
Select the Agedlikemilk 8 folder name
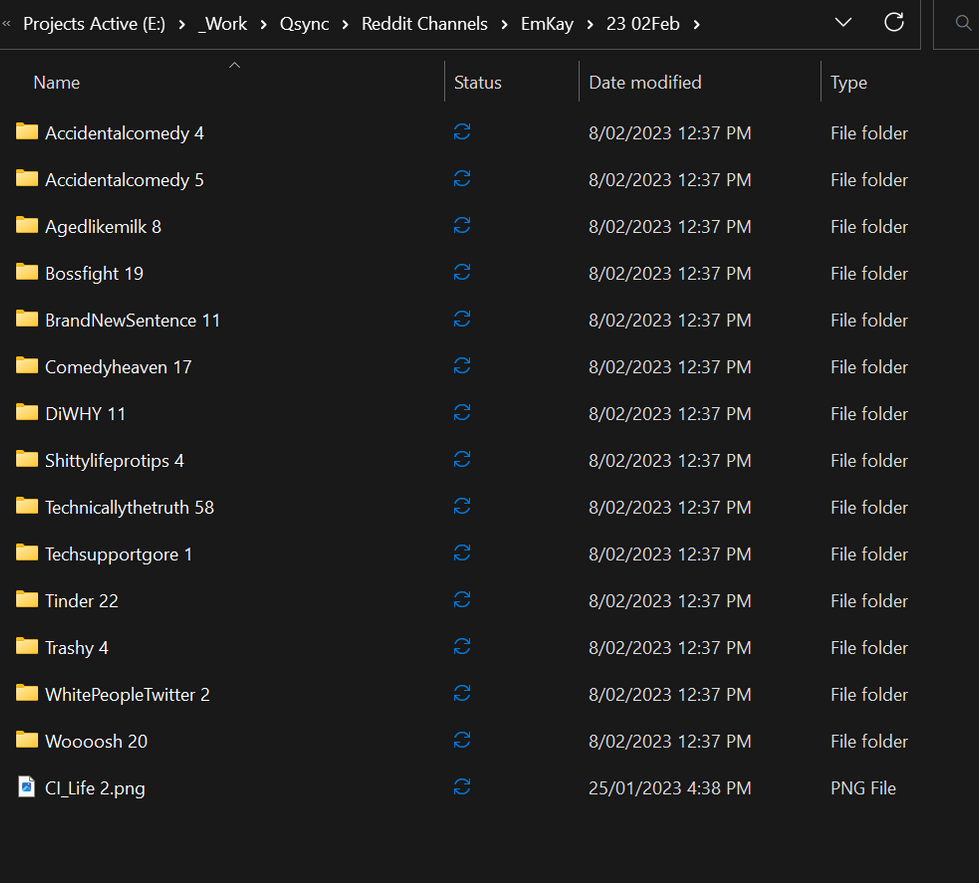coord(103,227)
